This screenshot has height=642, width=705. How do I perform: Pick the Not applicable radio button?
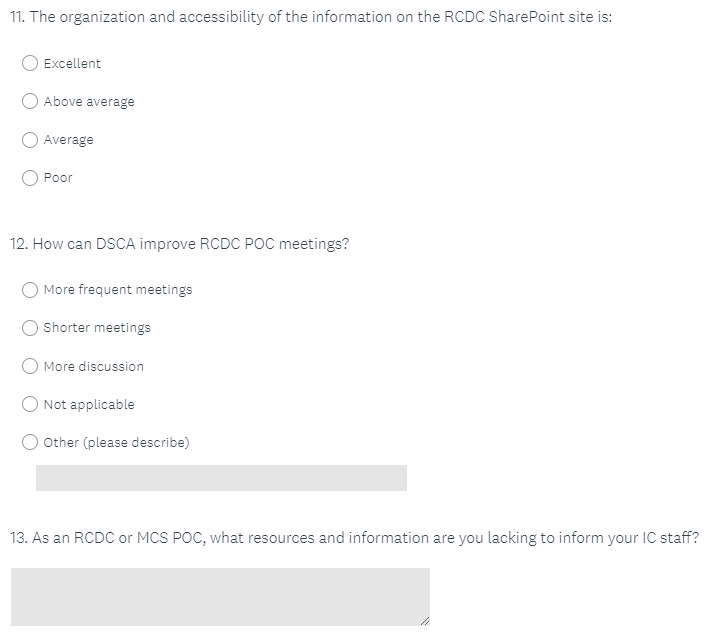coord(31,404)
